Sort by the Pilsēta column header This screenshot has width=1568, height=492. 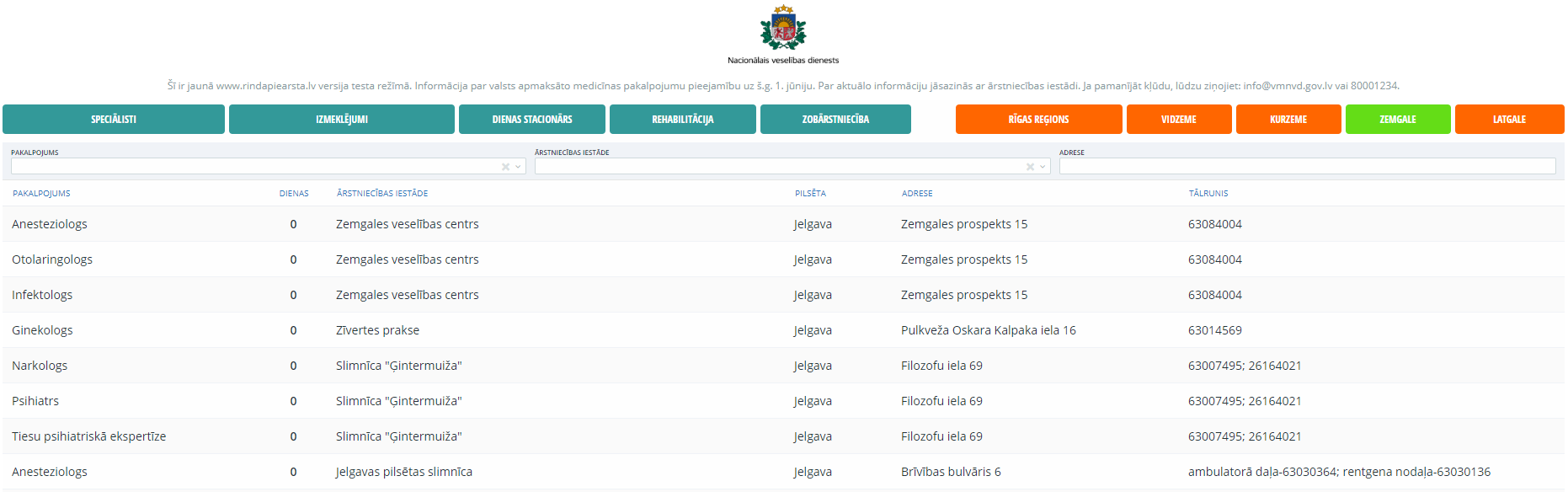click(810, 194)
